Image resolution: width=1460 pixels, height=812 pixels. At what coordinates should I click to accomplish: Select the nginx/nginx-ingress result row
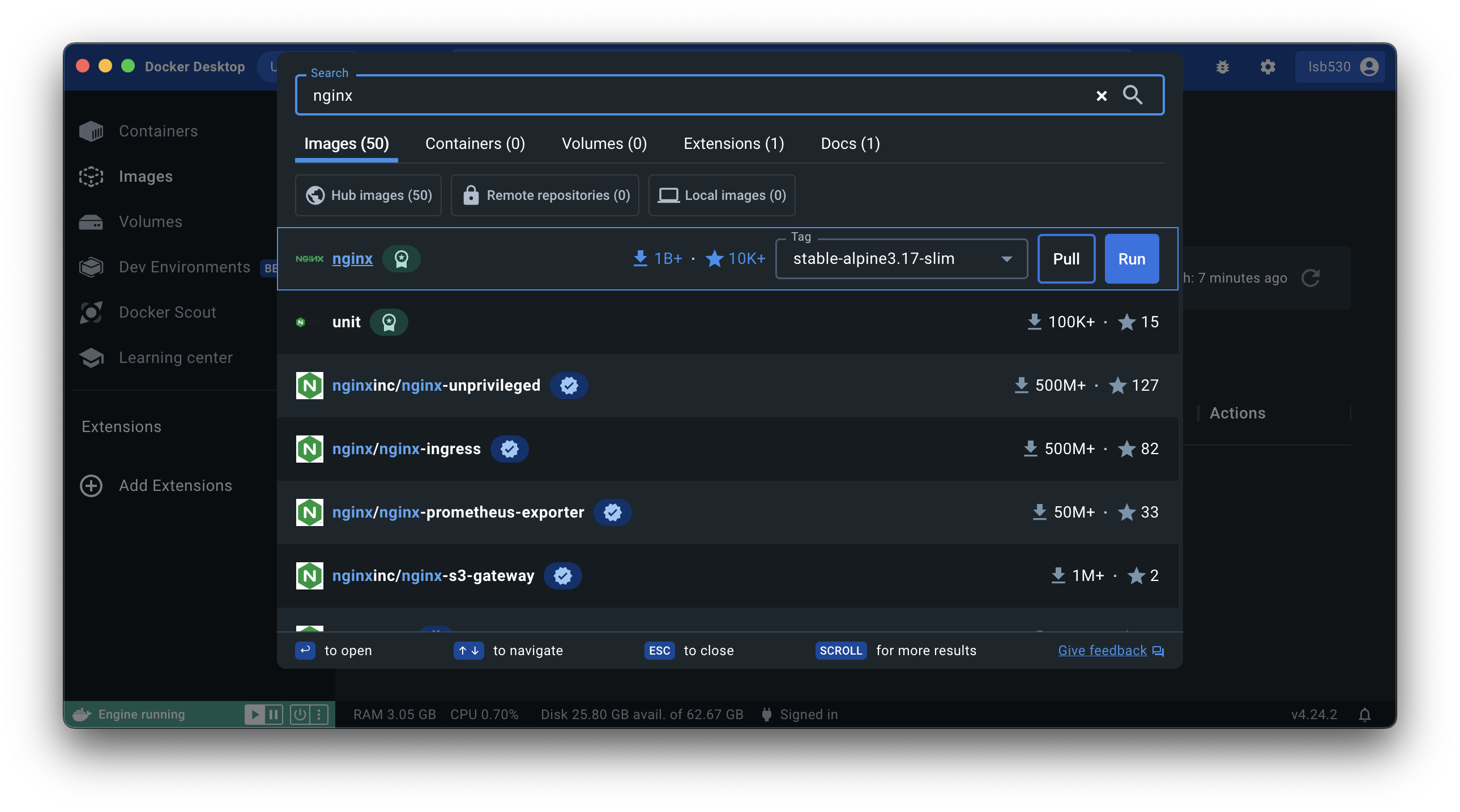click(x=727, y=449)
